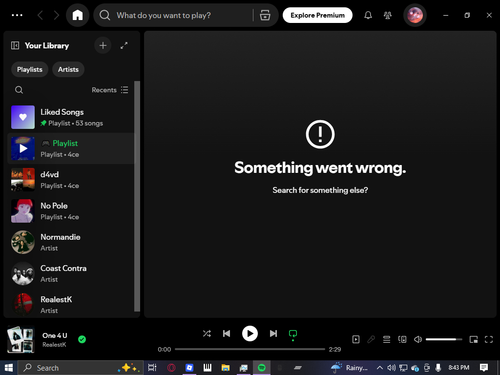This screenshot has height=375, width=500.
Task: Enter full screen mode
Action: tap(489, 339)
